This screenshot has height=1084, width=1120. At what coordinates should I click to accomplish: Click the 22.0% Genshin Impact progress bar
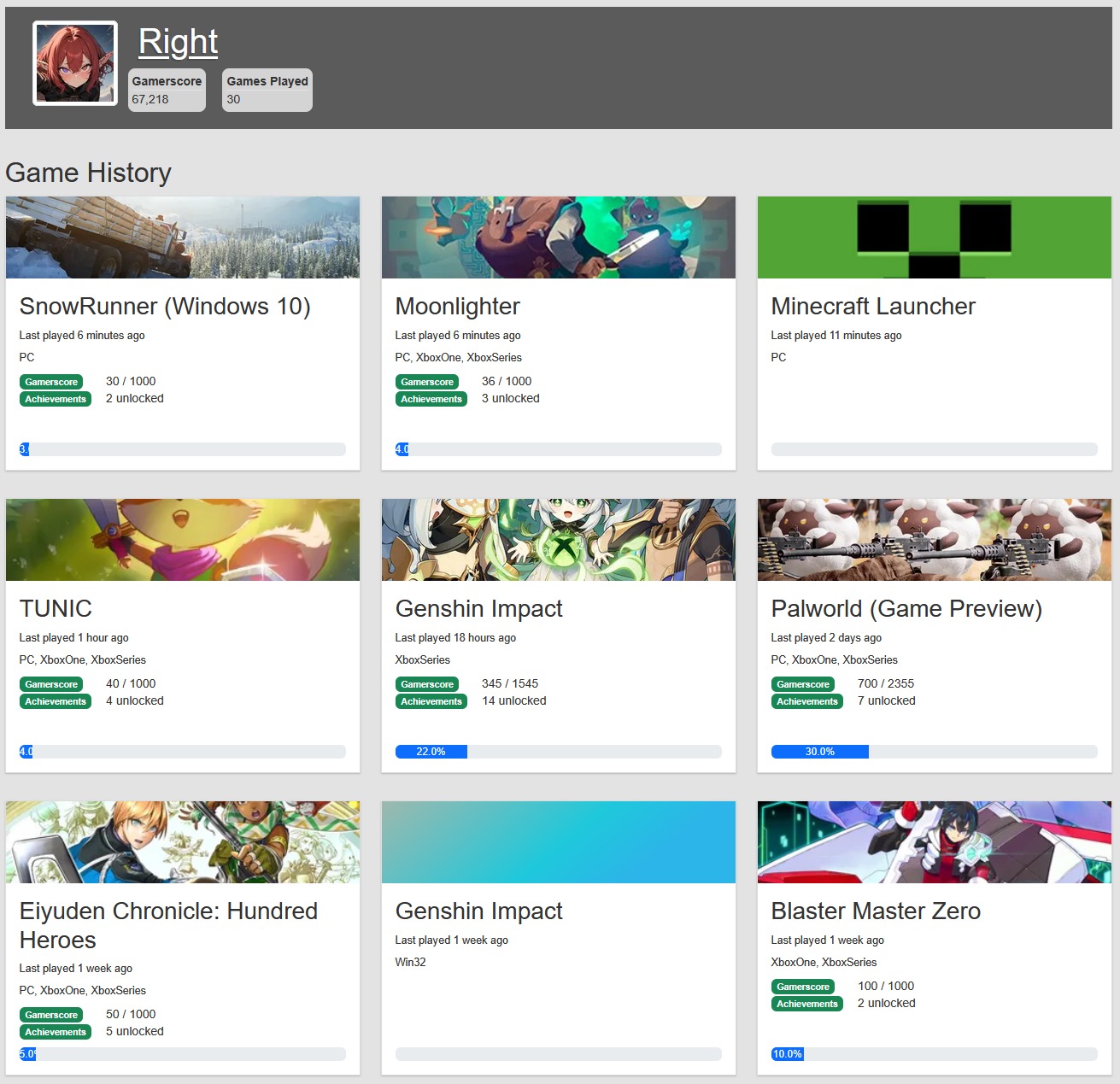pos(559,752)
